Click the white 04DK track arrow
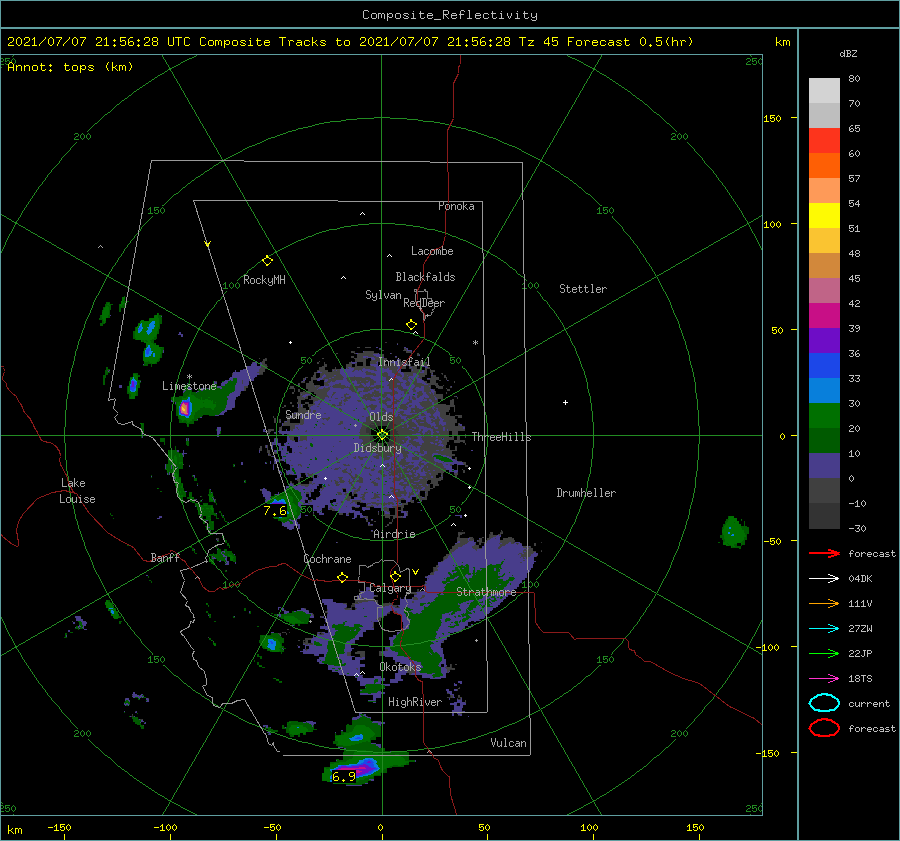 [824, 579]
